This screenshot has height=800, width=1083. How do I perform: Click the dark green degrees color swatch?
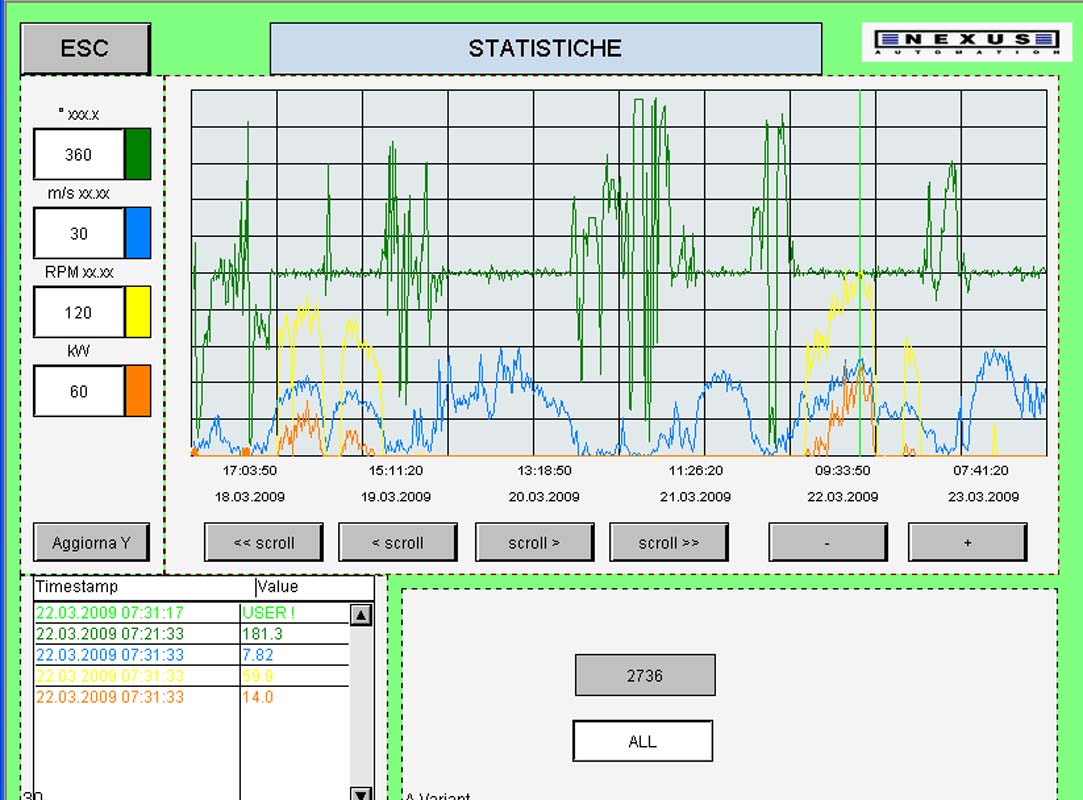click(138, 154)
